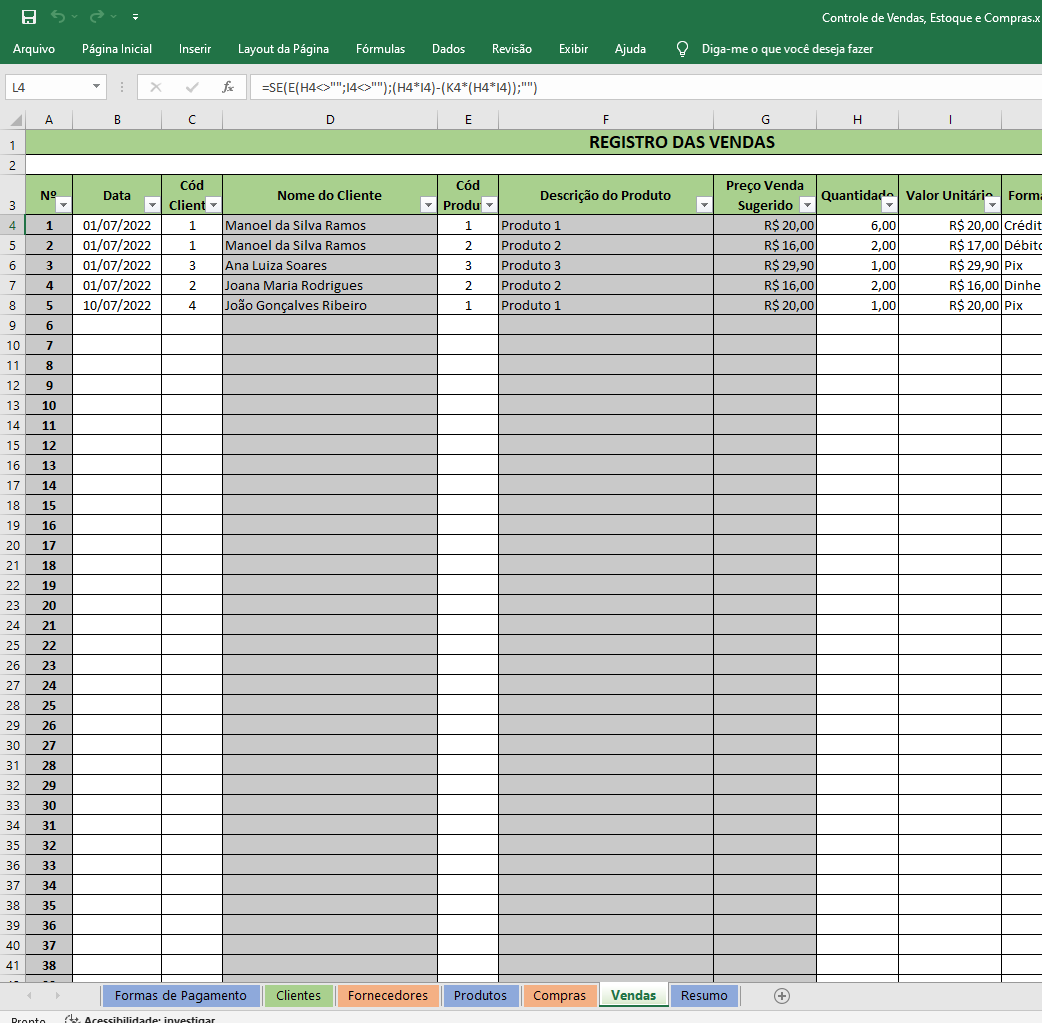The width and height of the screenshot is (1042, 1023).
Task: Click Acessibilidade: investigar in status bar
Action: click(148, 1019)
